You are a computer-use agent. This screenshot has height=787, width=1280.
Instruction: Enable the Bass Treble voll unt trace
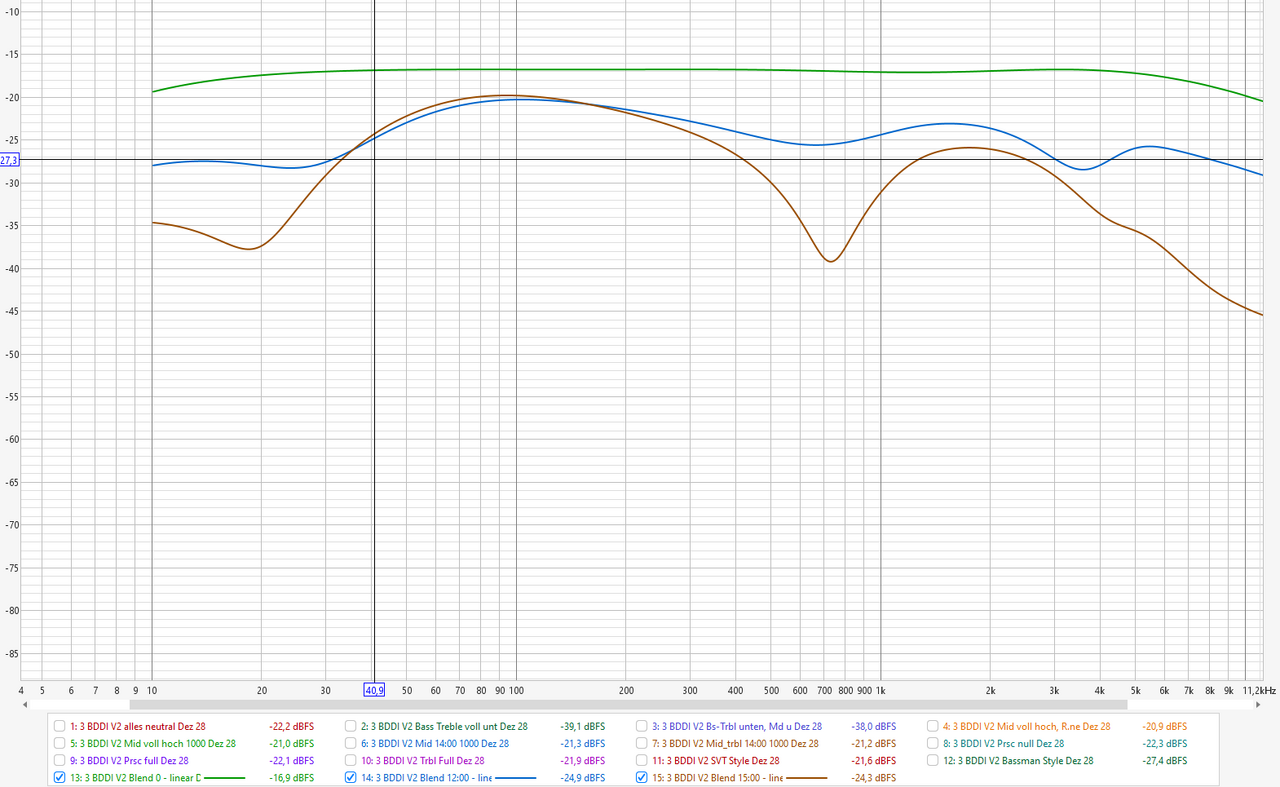tap(351, 727)
